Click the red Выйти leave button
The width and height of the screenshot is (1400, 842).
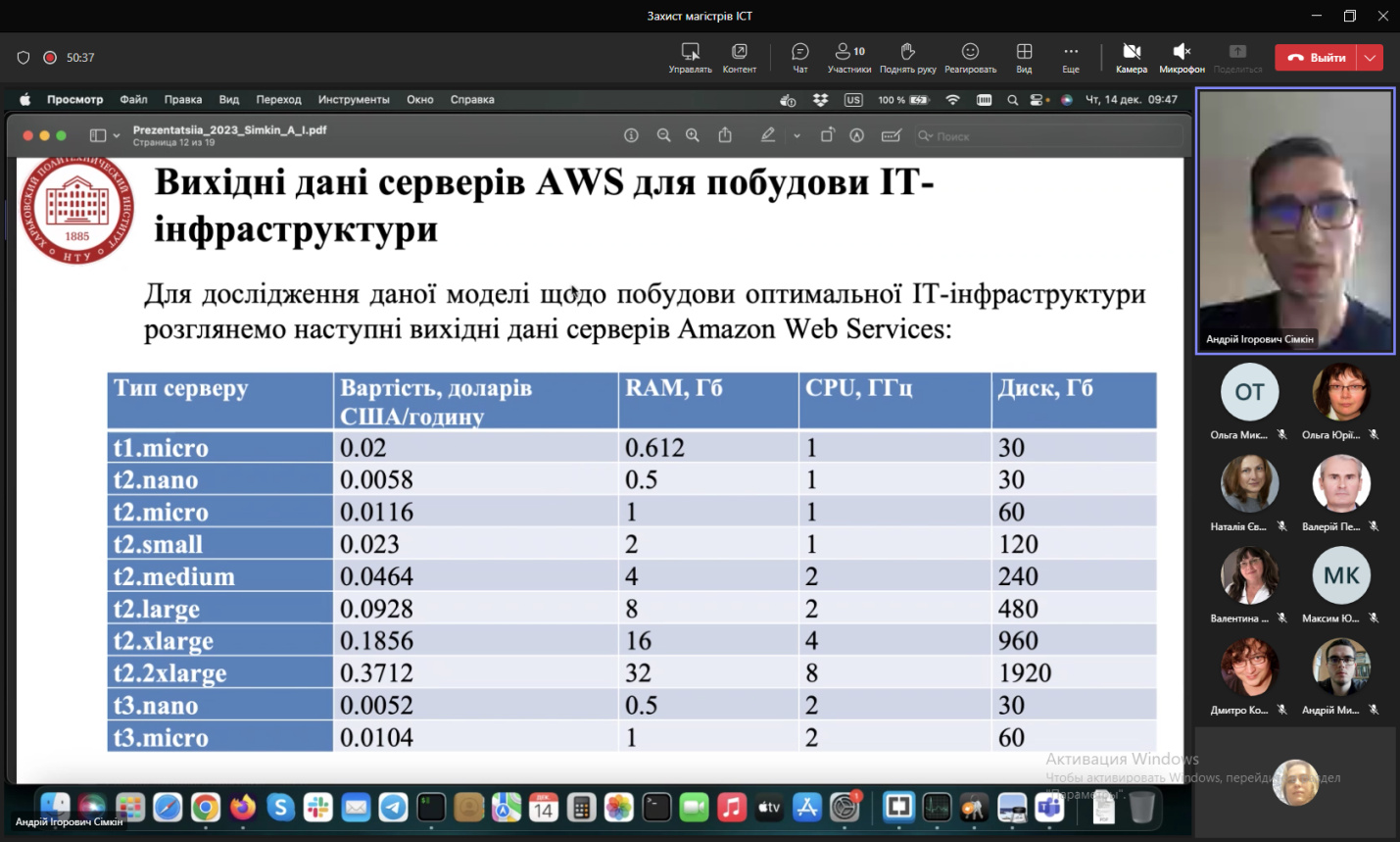point(1316,58)
